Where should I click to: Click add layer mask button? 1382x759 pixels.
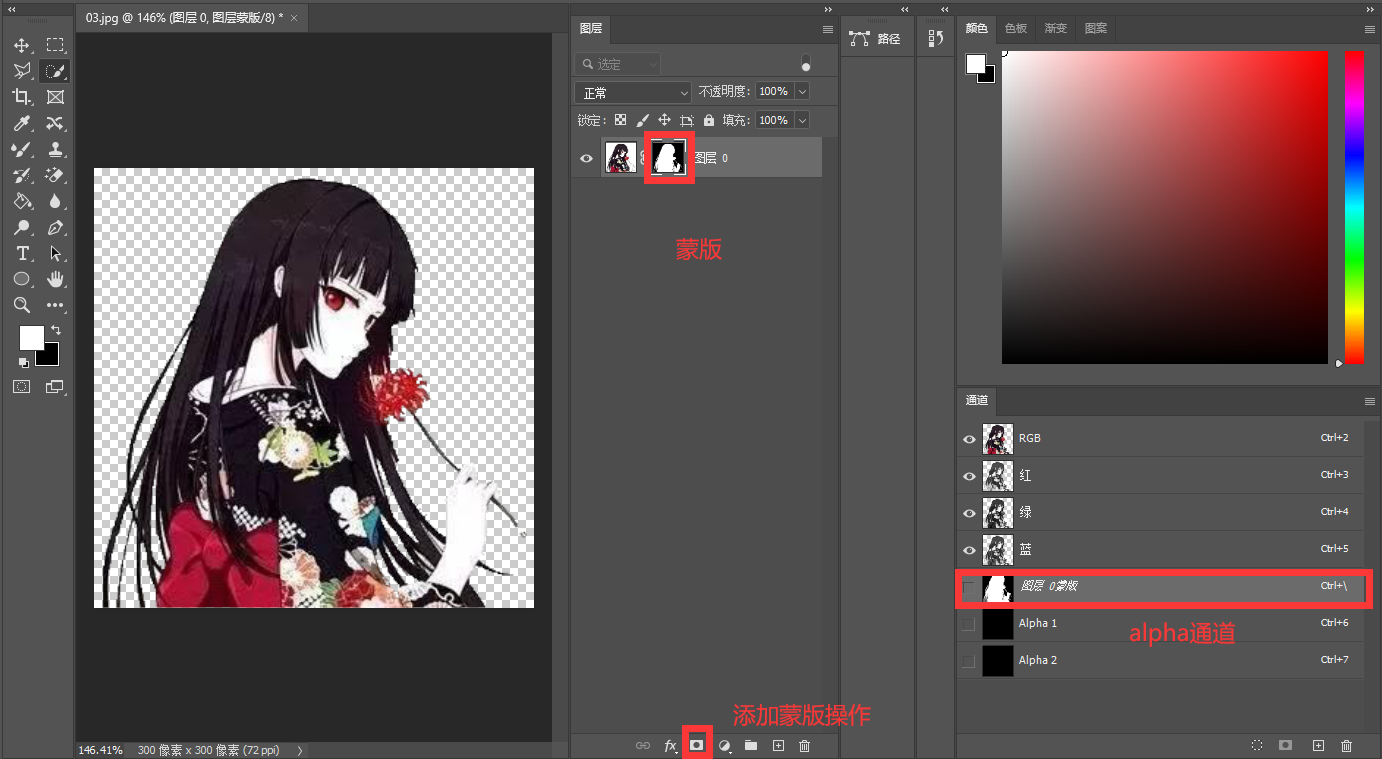[697, 745]
